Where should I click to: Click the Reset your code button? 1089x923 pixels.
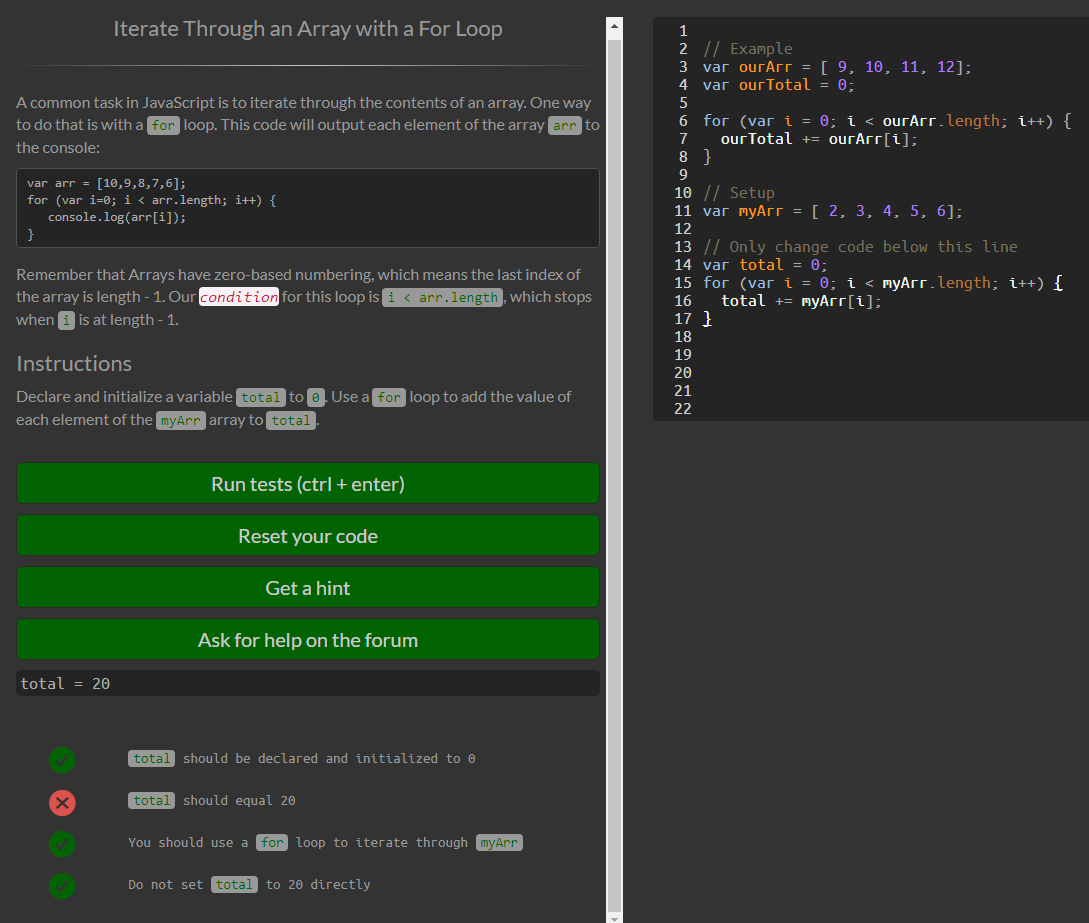pyautogui.click(x=308, y=536)
